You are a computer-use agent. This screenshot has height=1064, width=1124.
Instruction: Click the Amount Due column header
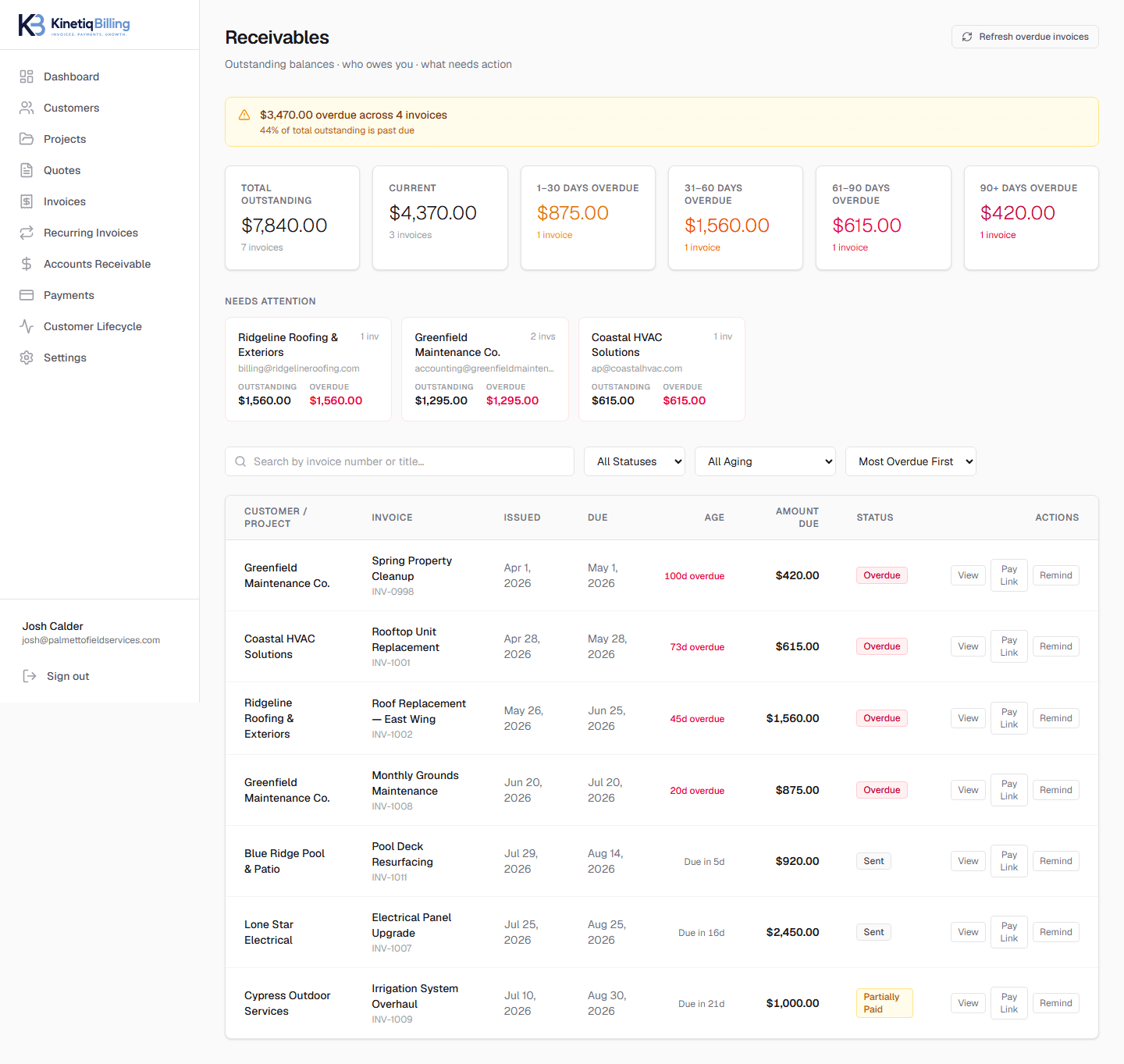click(x=797, y=518)
